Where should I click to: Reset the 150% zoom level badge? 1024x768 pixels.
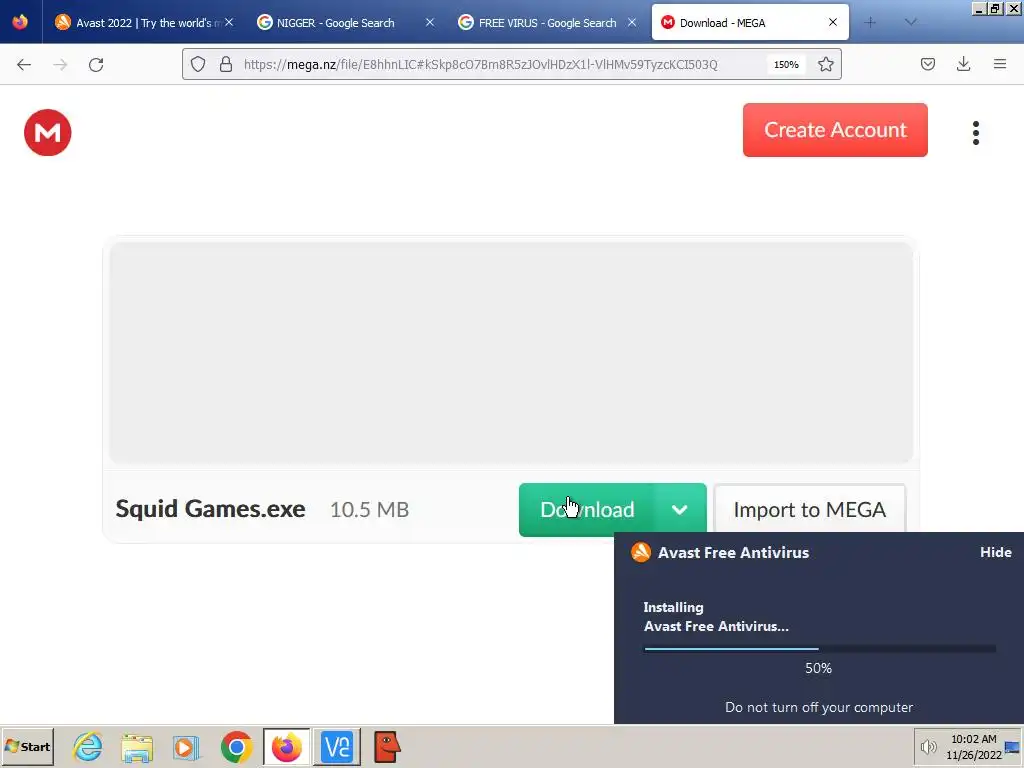coord(786,65)
